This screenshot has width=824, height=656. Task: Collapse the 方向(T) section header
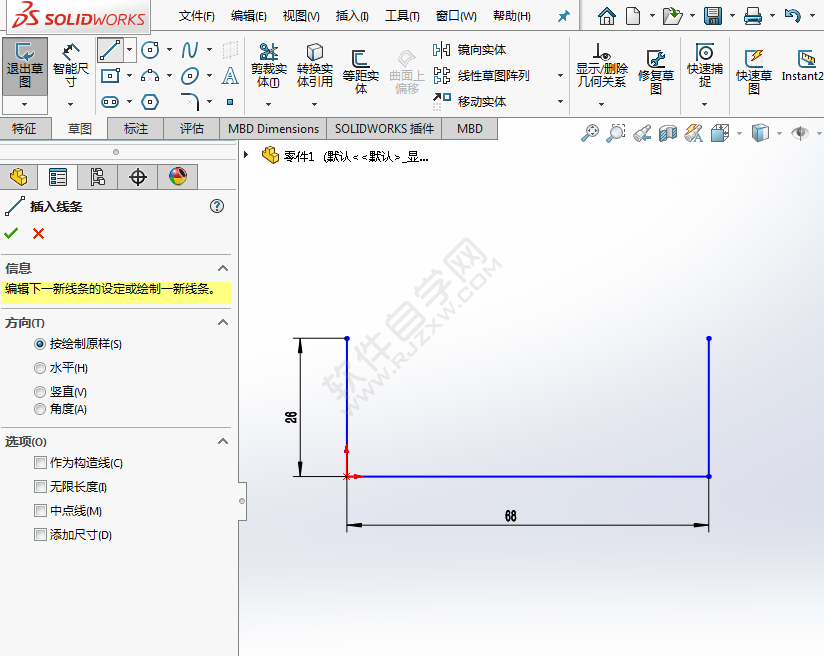click(x=221, y=321)
